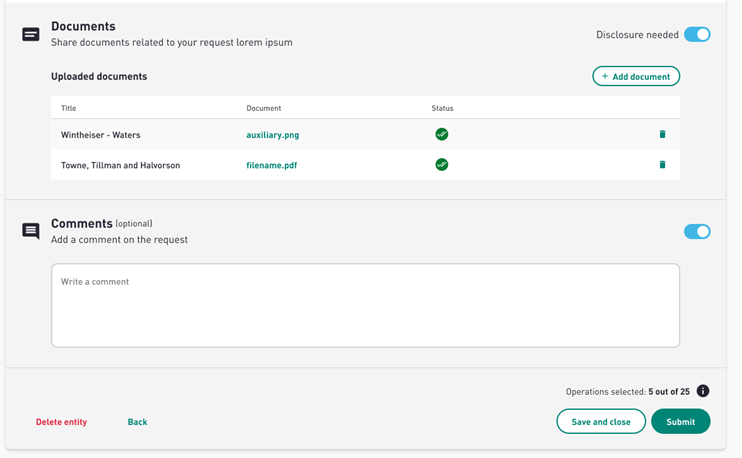Toggle the Disclosure needed switch
The width and height of the screenshot is (742, 458).
tap(697, 35)
